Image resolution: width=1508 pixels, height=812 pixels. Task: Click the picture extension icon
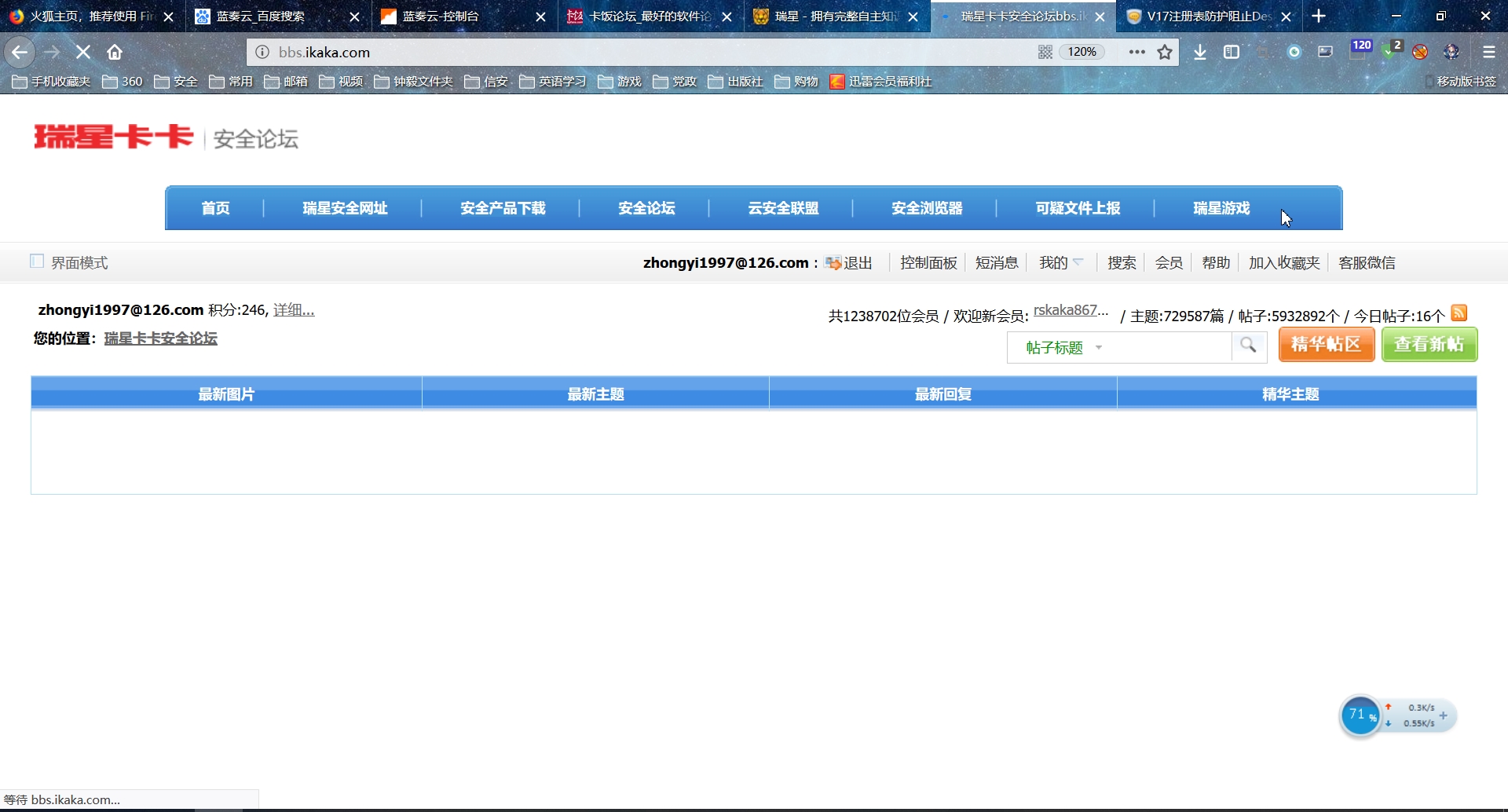[1326, 52]
